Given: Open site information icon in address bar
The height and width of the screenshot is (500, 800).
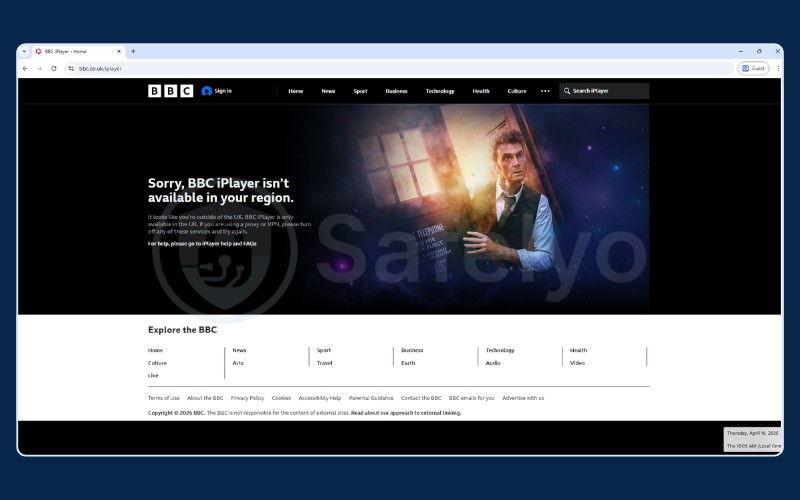Looking at the screenshot, I should 71,68.
